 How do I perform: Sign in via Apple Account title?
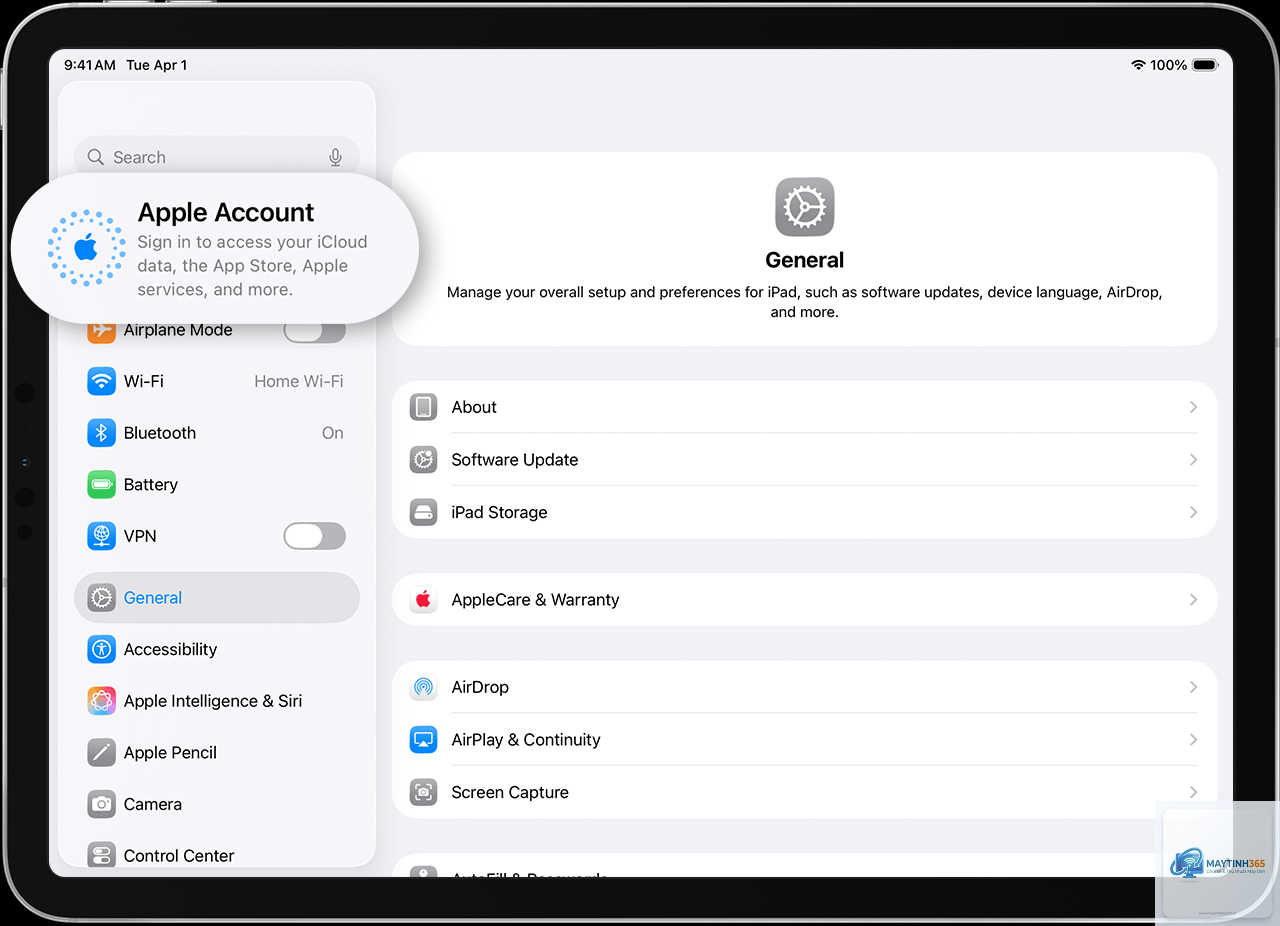[x=226, y=212]
